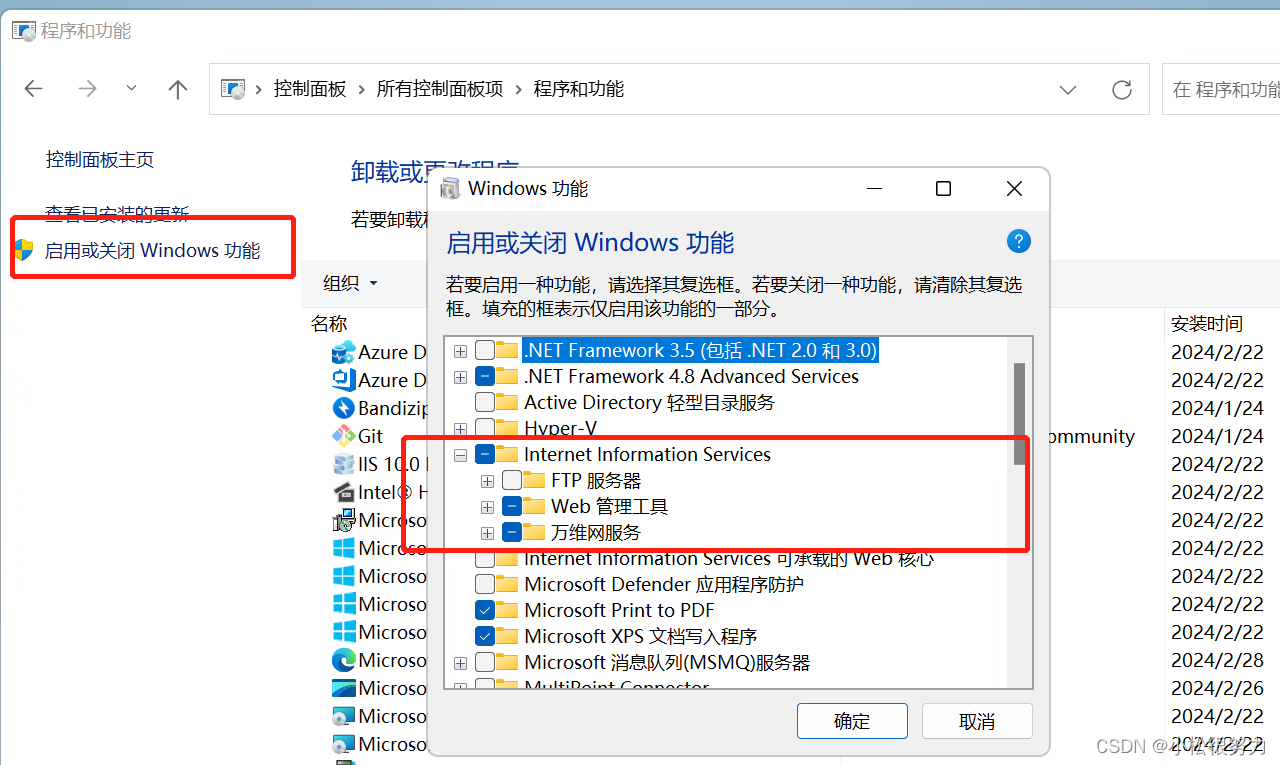Open the address bar history dropdown
Screen dimensions: 1280x765
point(1068,89)
